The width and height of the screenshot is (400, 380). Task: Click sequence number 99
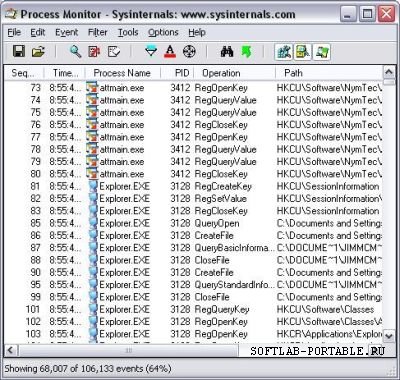point(36,297)
